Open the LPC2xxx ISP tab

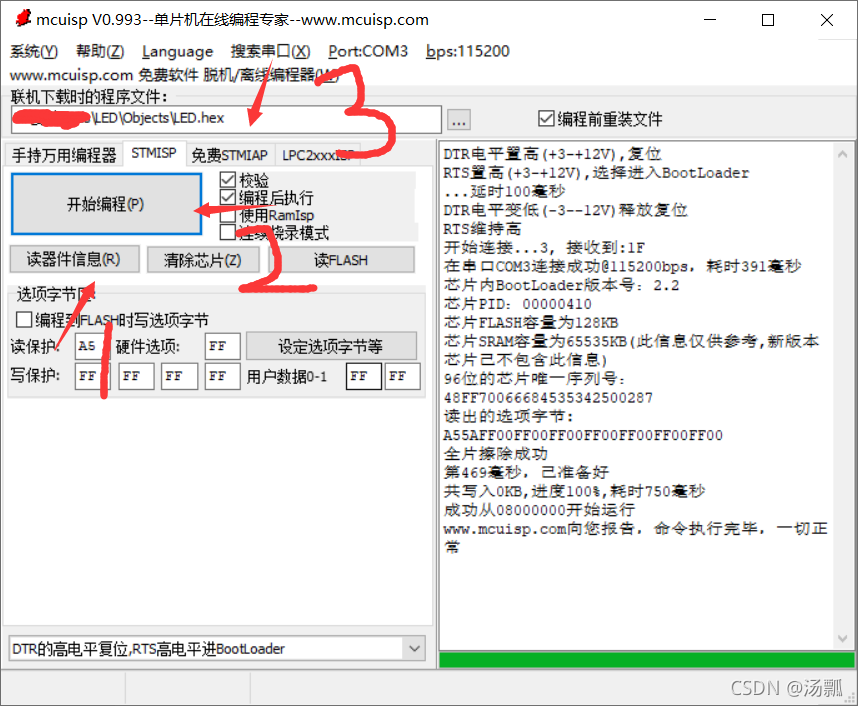317,155
